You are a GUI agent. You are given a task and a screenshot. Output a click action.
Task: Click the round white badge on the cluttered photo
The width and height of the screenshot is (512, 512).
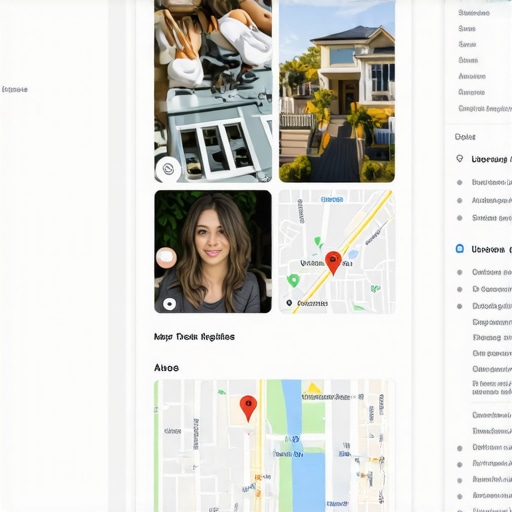[x=168, y=169]
